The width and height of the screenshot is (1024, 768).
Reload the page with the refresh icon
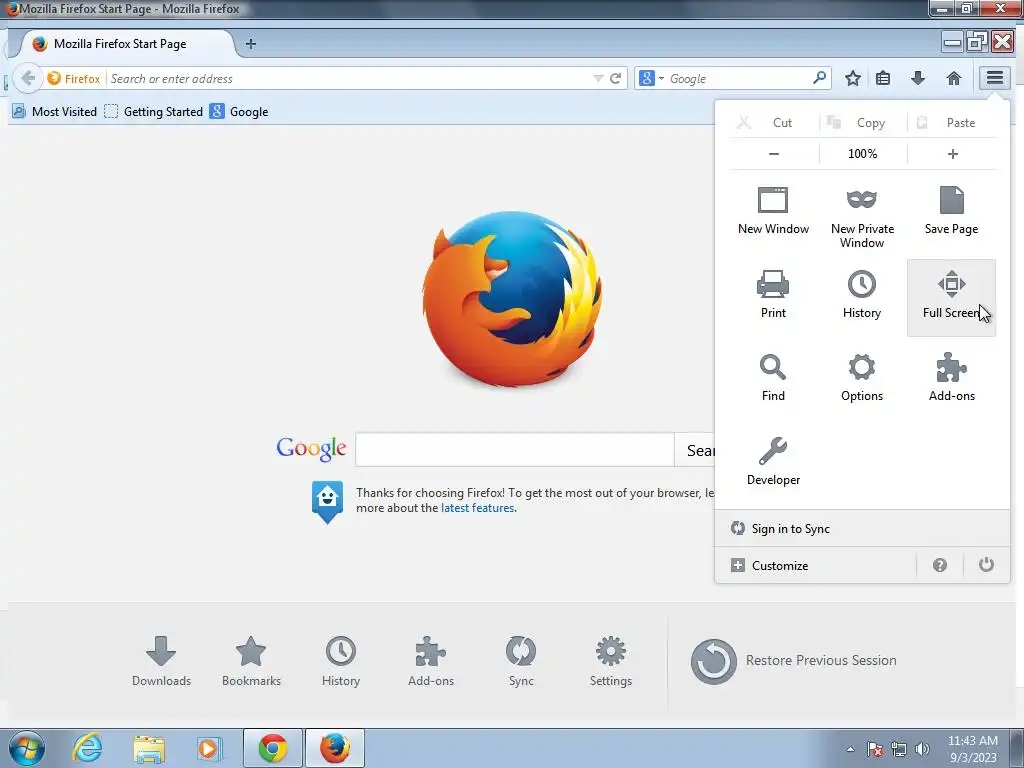(615, 78)
